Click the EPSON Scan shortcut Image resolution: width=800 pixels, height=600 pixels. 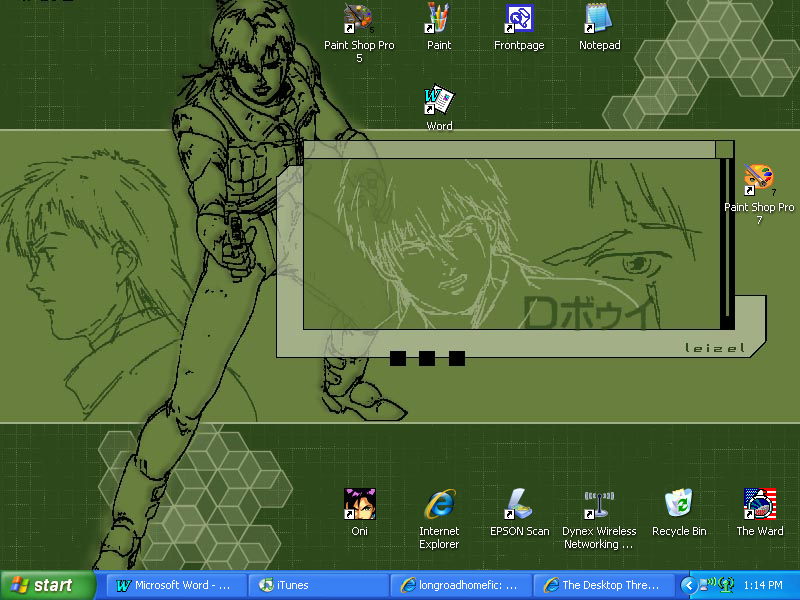pos(519,512)
